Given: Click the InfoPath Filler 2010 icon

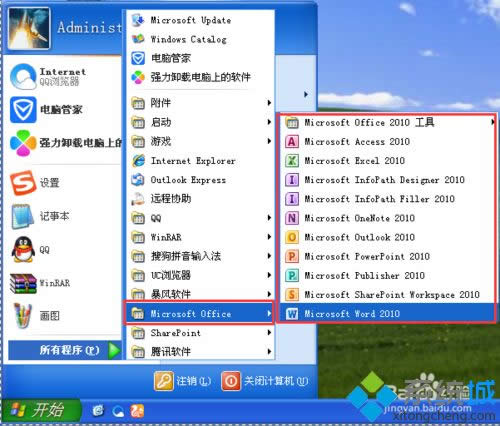Looking at the screenshot, I should pyautogui.click(x=292, y=199).
